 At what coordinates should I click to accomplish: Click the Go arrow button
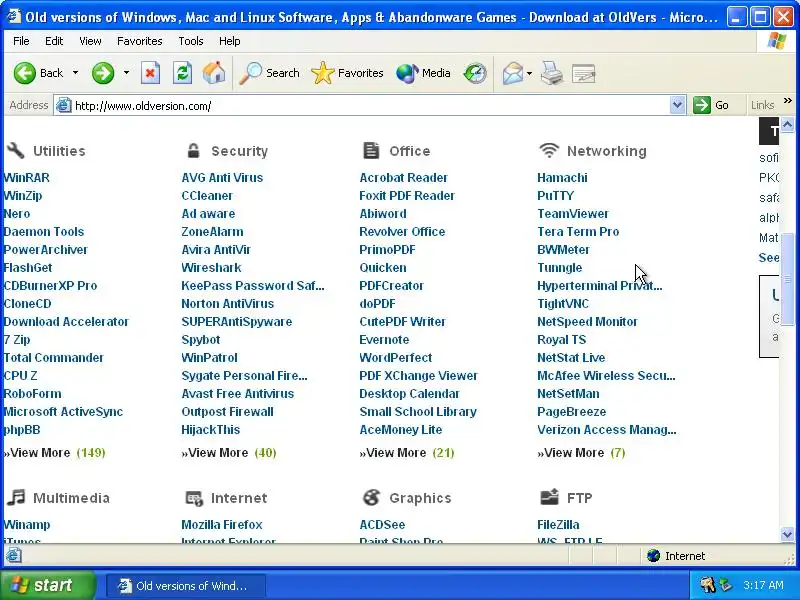[x=711, y=105]
